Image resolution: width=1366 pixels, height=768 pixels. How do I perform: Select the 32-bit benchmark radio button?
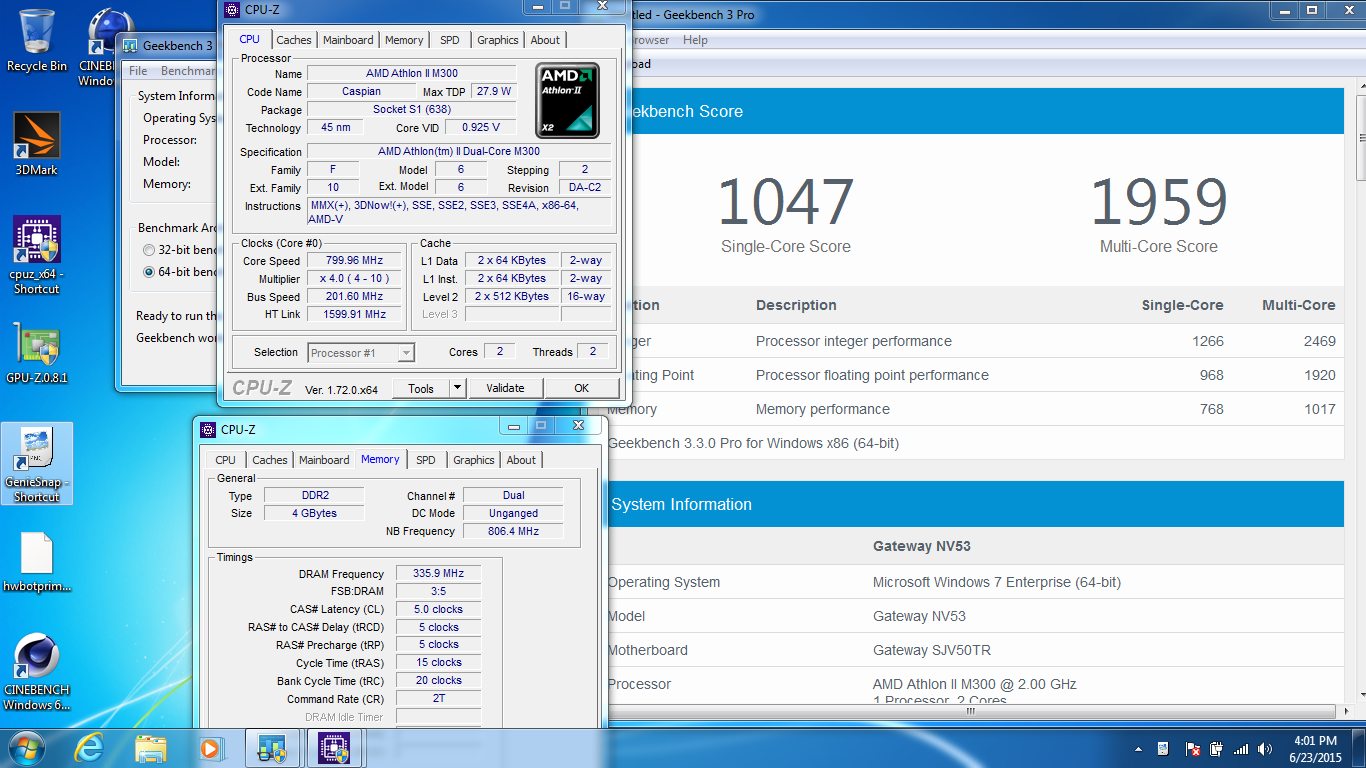149,250
